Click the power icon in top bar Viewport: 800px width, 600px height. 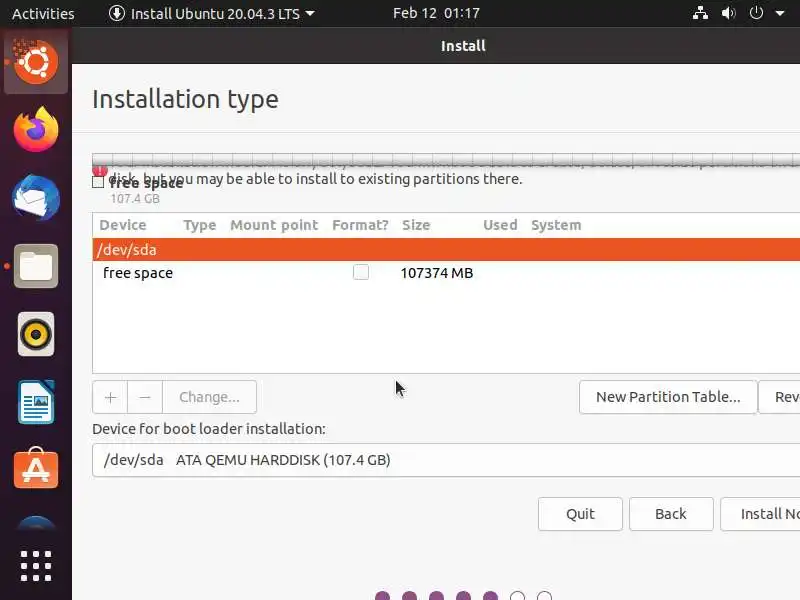pos(756,13)
